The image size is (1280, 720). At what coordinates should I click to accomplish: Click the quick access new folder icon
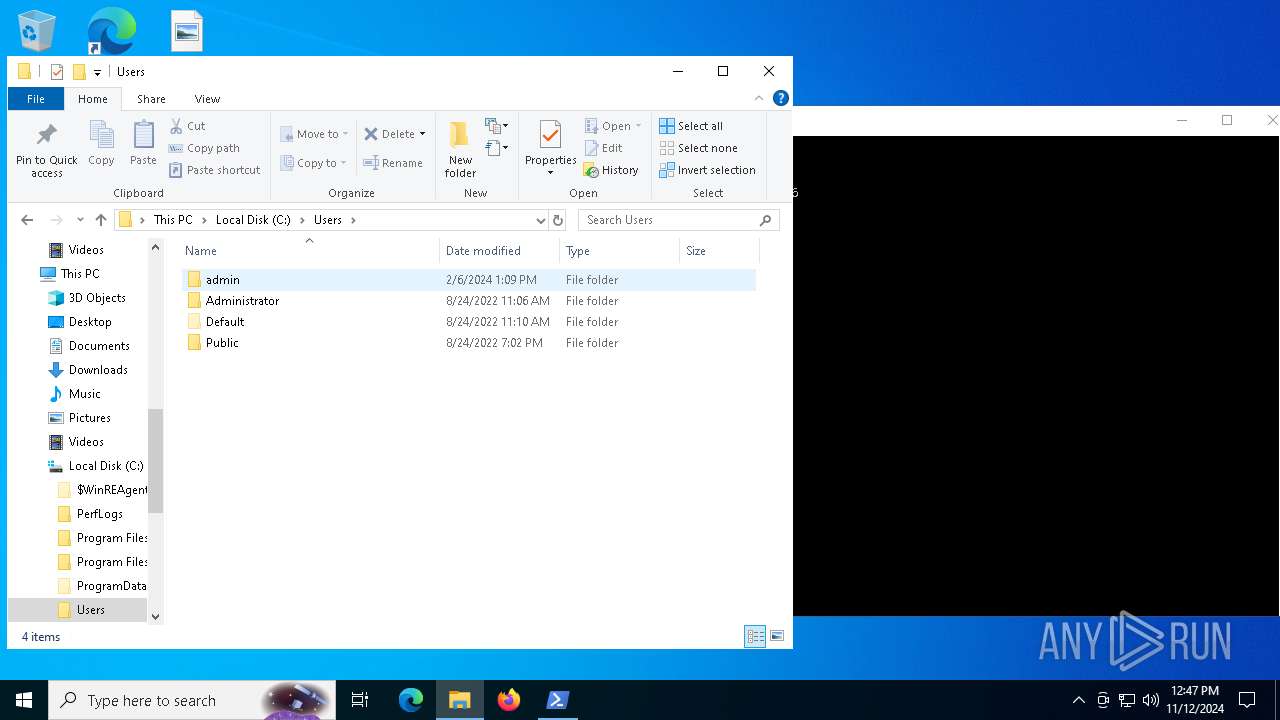coord(79,72)
